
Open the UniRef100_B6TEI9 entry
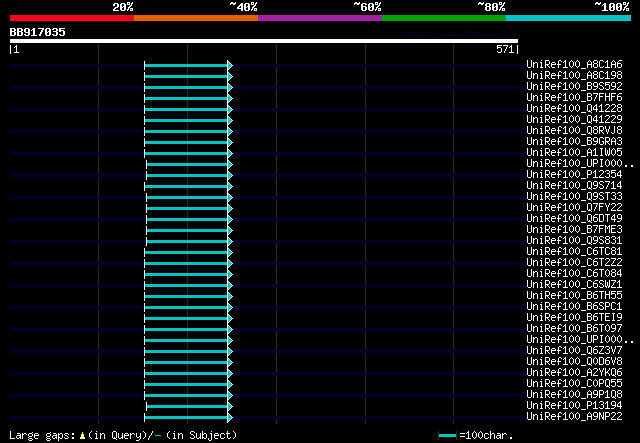pyautogui.click(x=574, y=318)
